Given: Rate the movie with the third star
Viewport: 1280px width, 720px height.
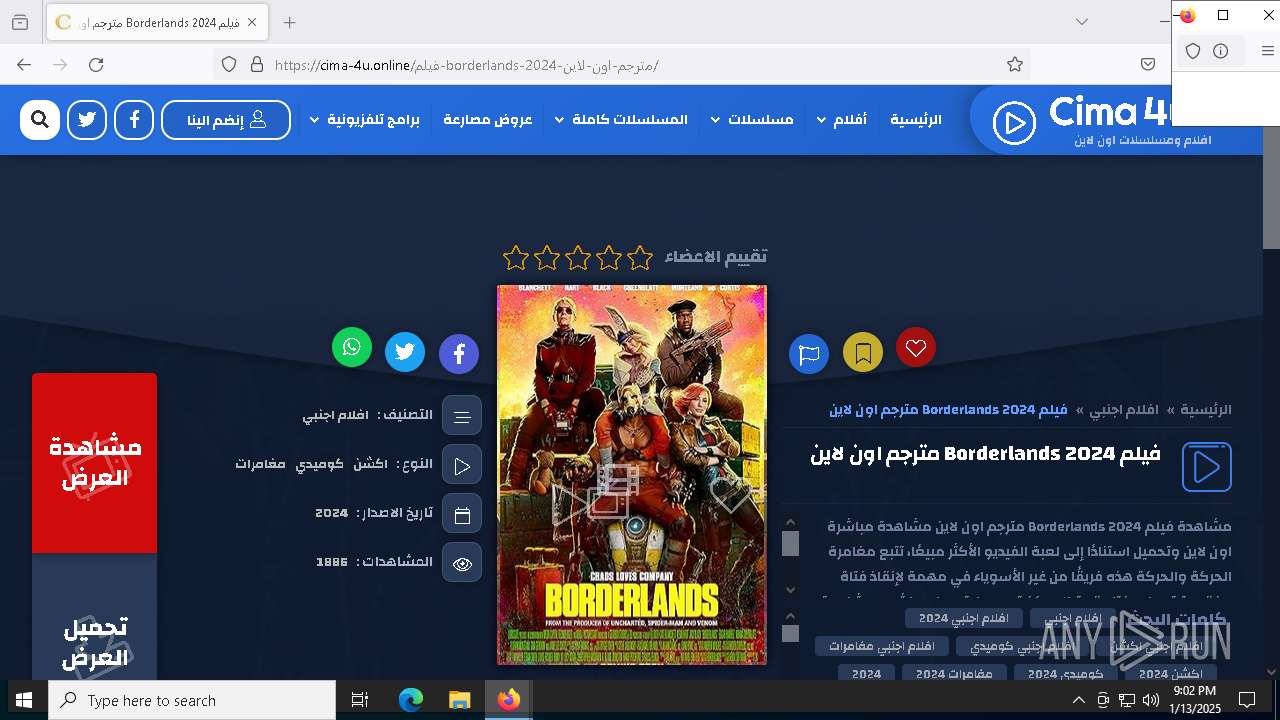Looking at the screenshot, I should 578,258.
